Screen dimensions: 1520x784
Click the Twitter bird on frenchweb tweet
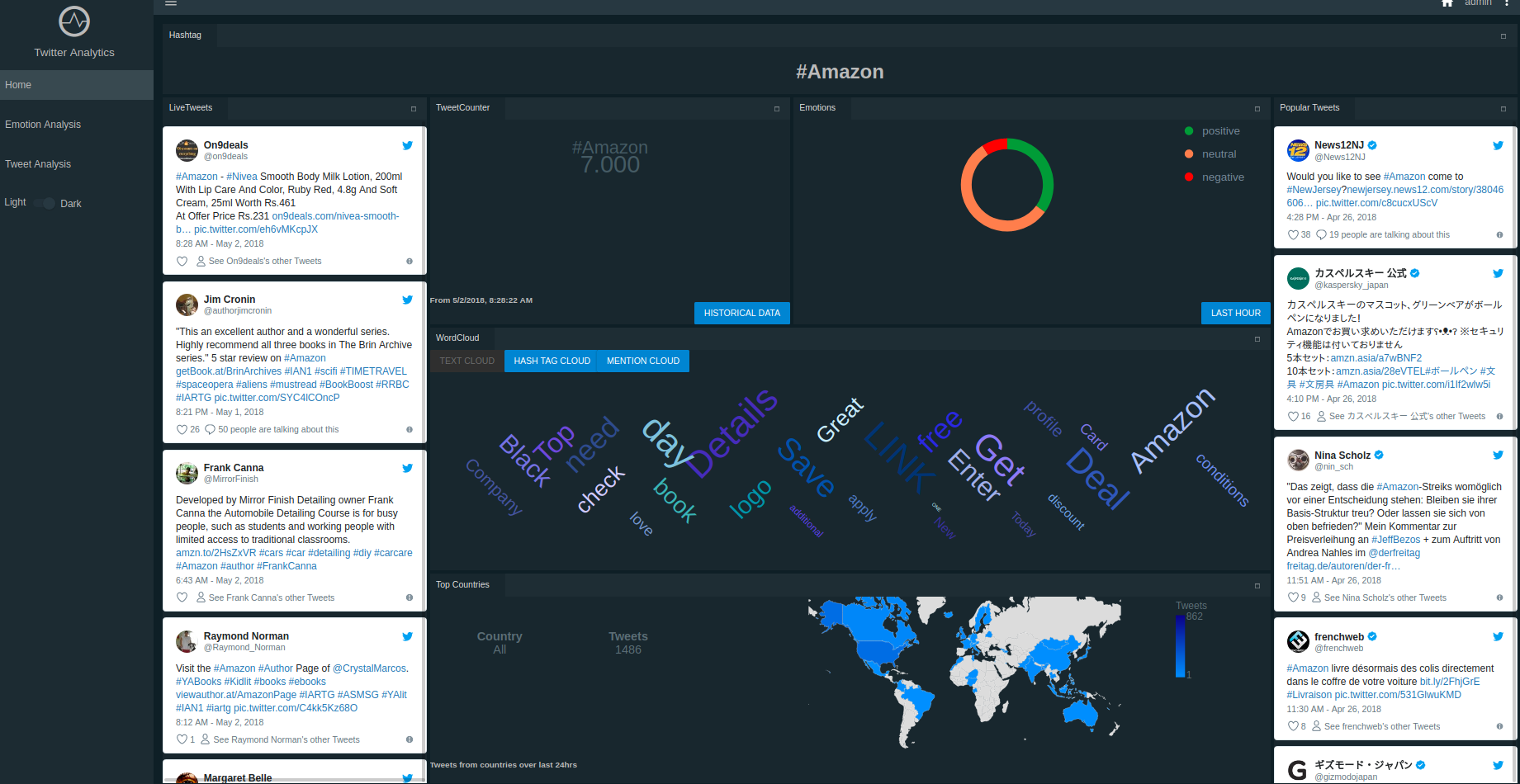pos(1498,636)
